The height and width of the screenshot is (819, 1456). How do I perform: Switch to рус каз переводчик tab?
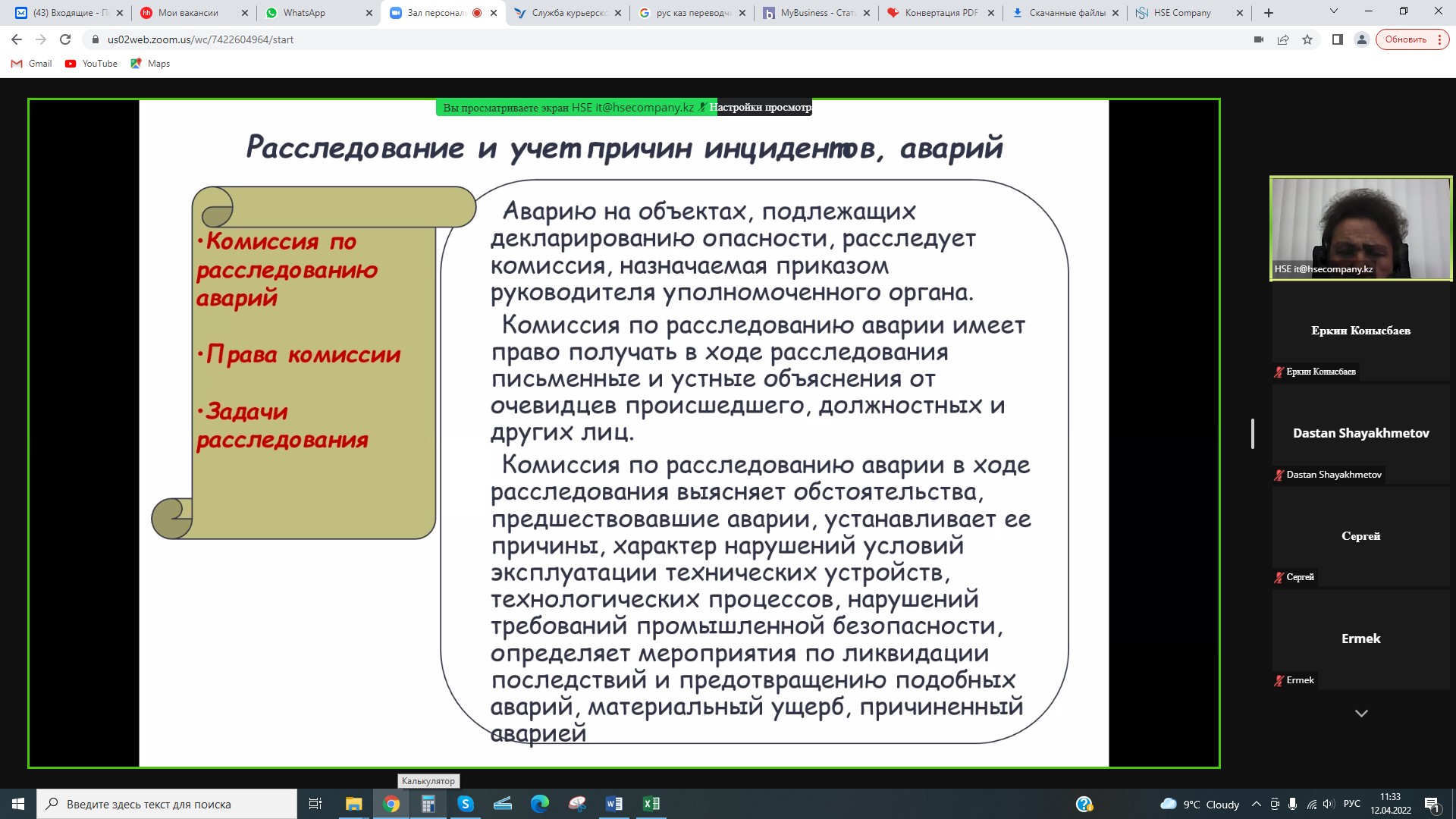point(692,13)
